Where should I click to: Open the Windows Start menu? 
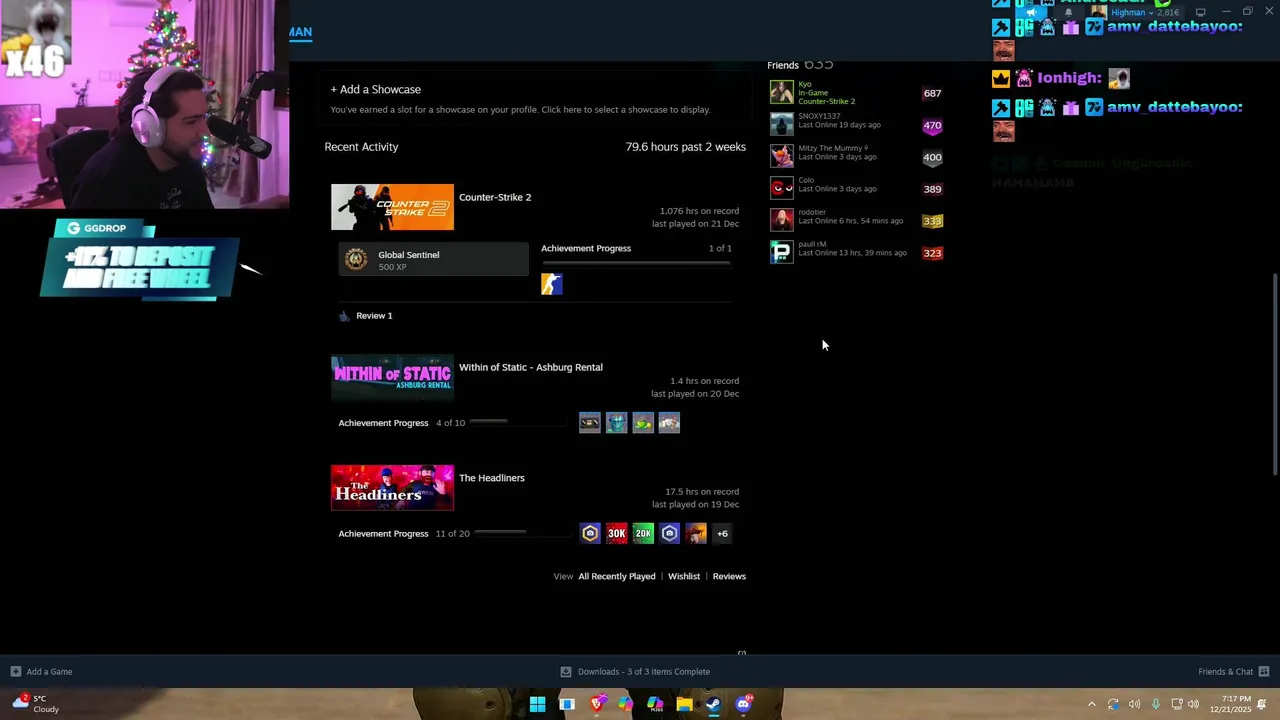[537, 704]
